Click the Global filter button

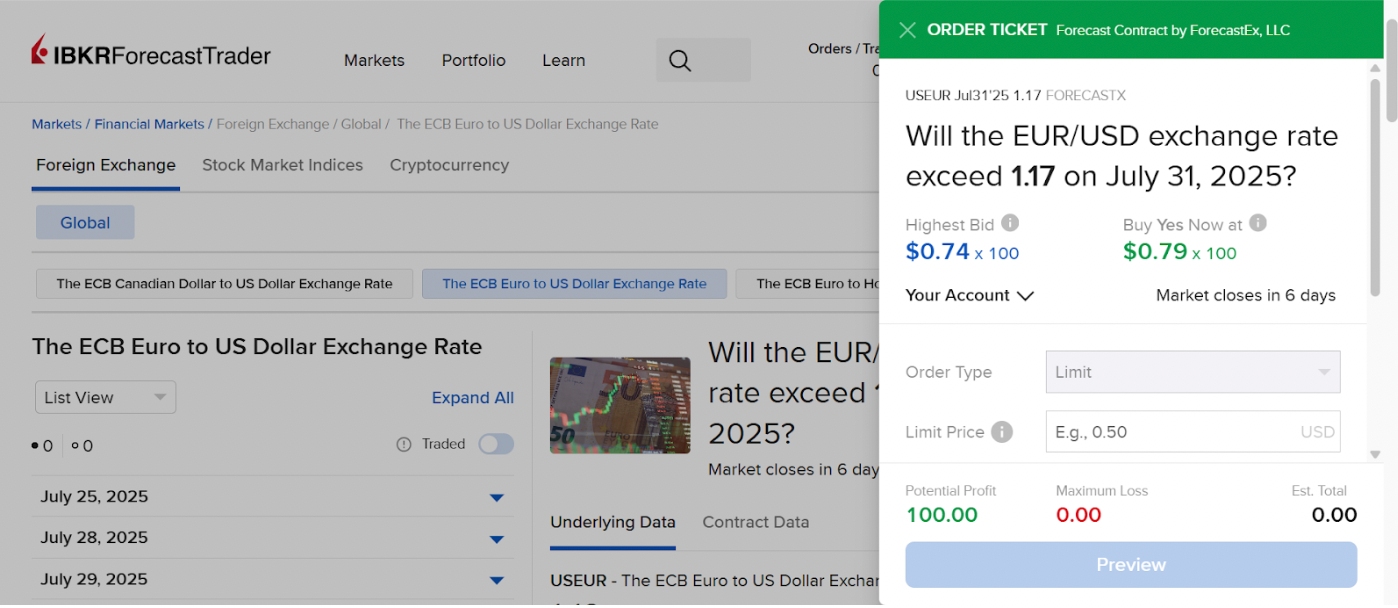85,223
